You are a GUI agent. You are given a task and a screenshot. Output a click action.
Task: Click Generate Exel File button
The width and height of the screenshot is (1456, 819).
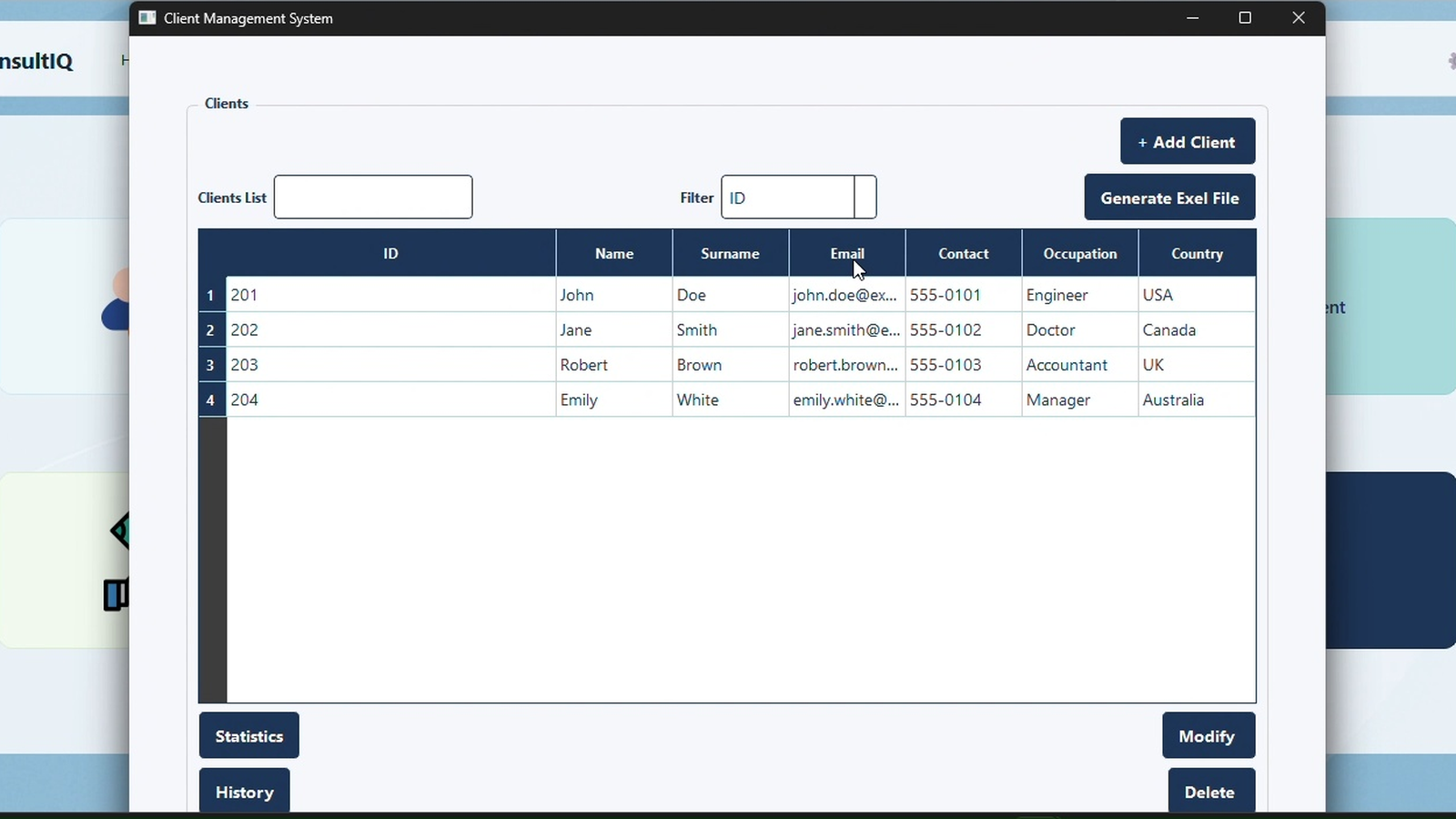1169,197
